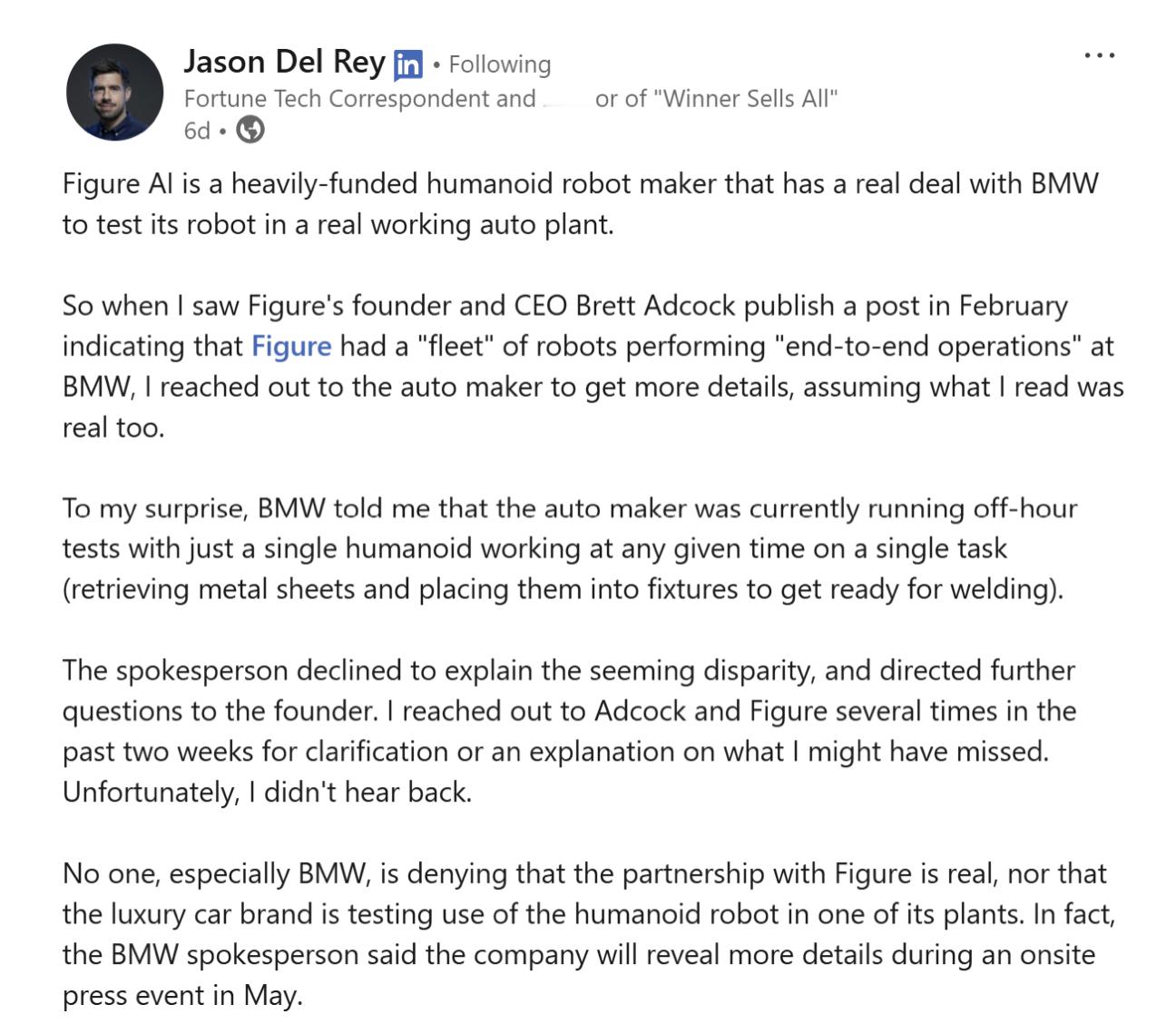Click the Jason Del Rey author name
The height and width of the screenshot is (1024, 1176).
[x=284, y=62]
